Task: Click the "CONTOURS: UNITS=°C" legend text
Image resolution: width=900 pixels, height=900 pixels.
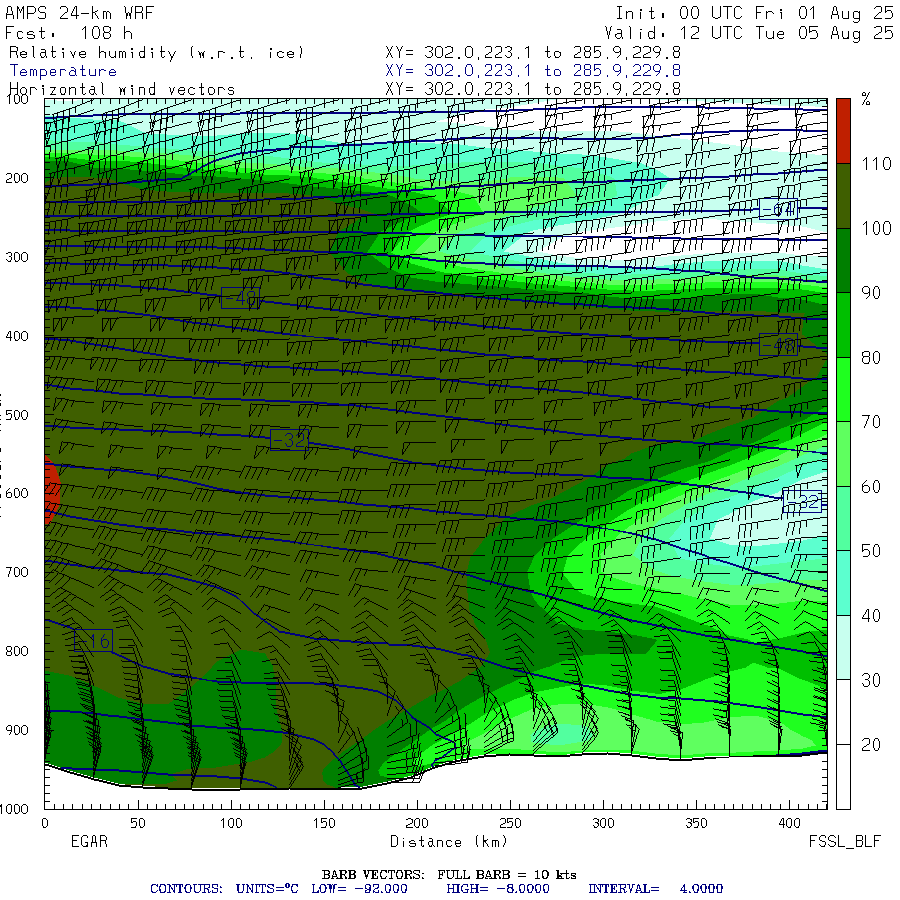Action: tap(224, 889)
